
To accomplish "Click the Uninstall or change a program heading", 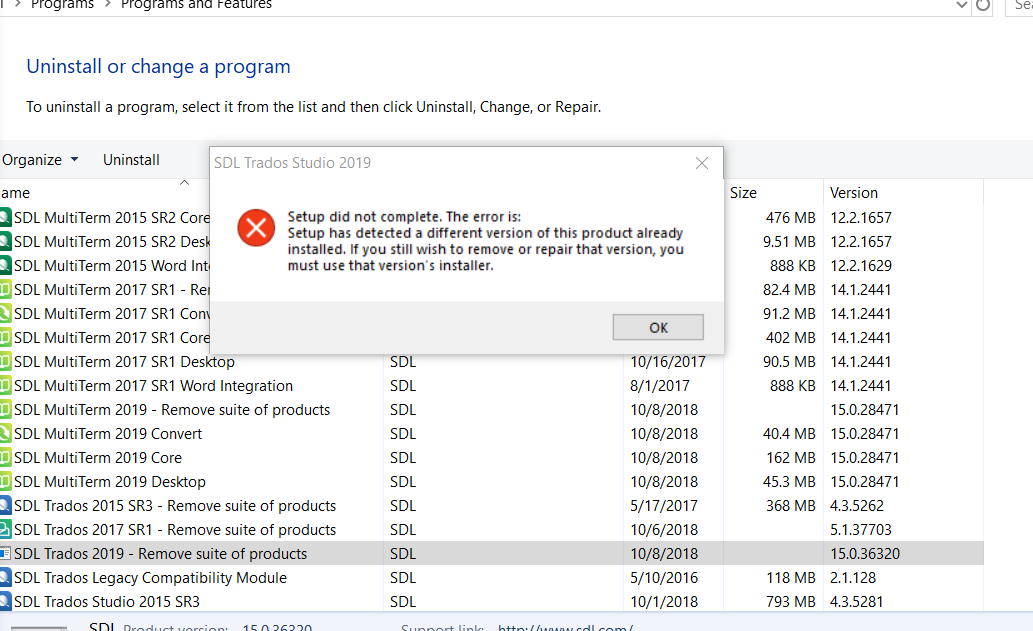I will click(158, 67).
